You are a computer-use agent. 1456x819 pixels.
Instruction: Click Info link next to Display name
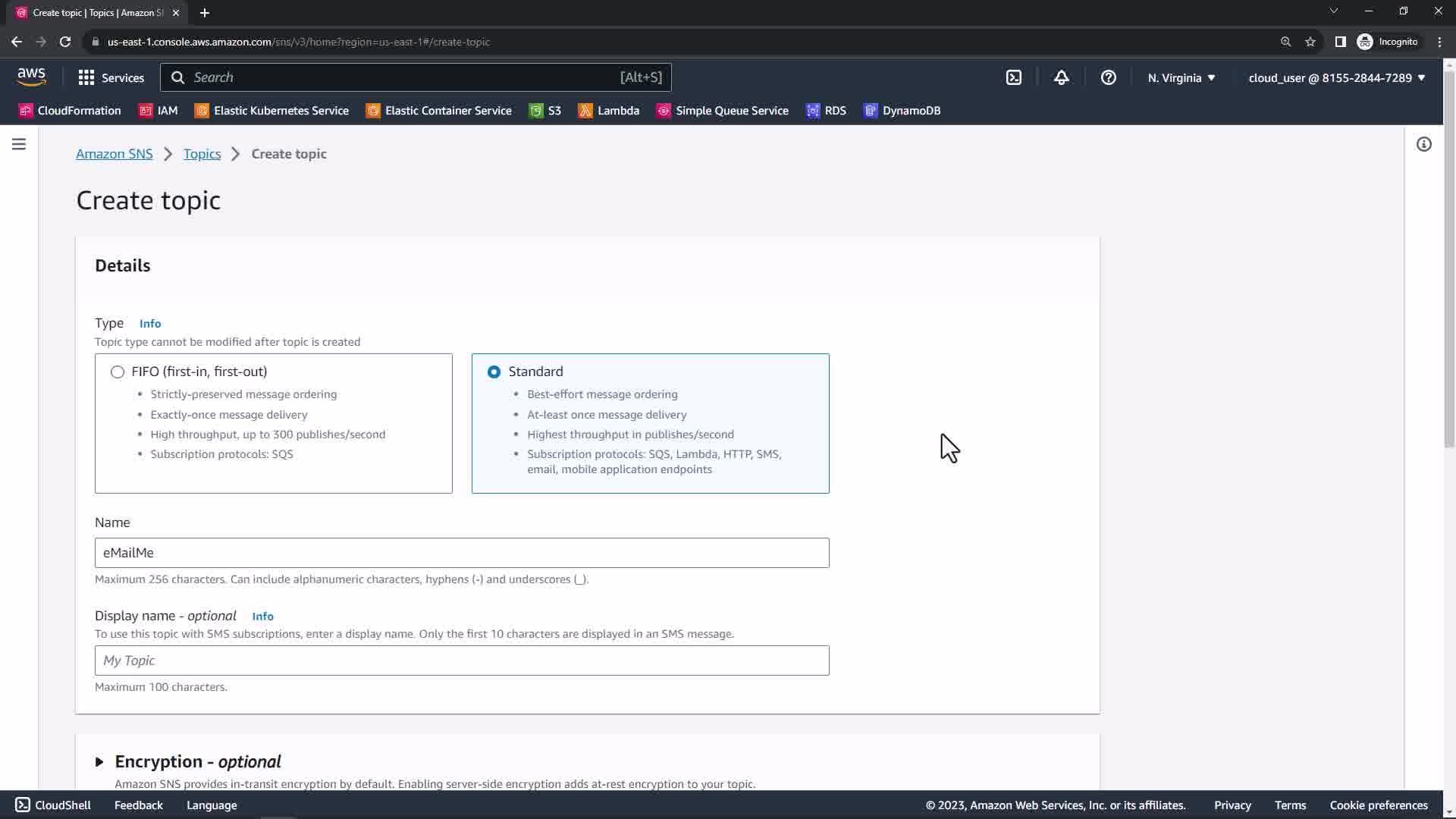pyautogui.click(x=262, y=617)
